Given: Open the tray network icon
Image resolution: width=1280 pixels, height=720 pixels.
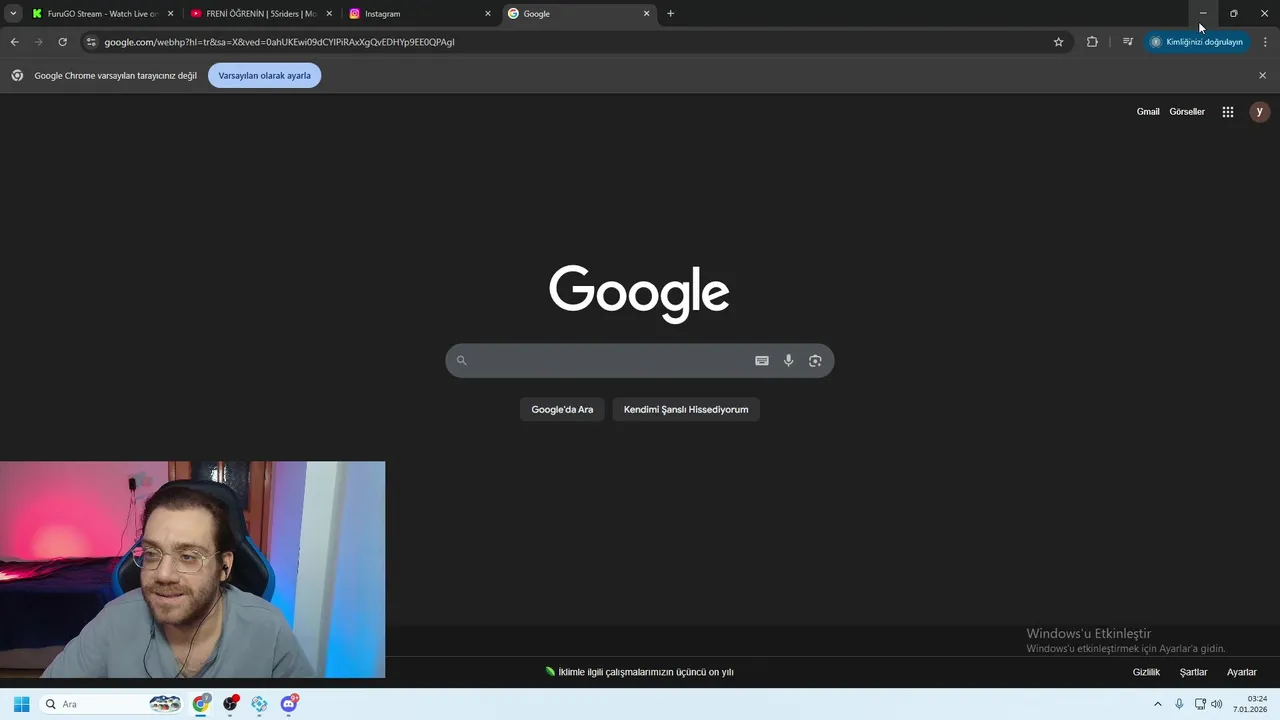Looking at the screenshot, I should click(1200, 704).
